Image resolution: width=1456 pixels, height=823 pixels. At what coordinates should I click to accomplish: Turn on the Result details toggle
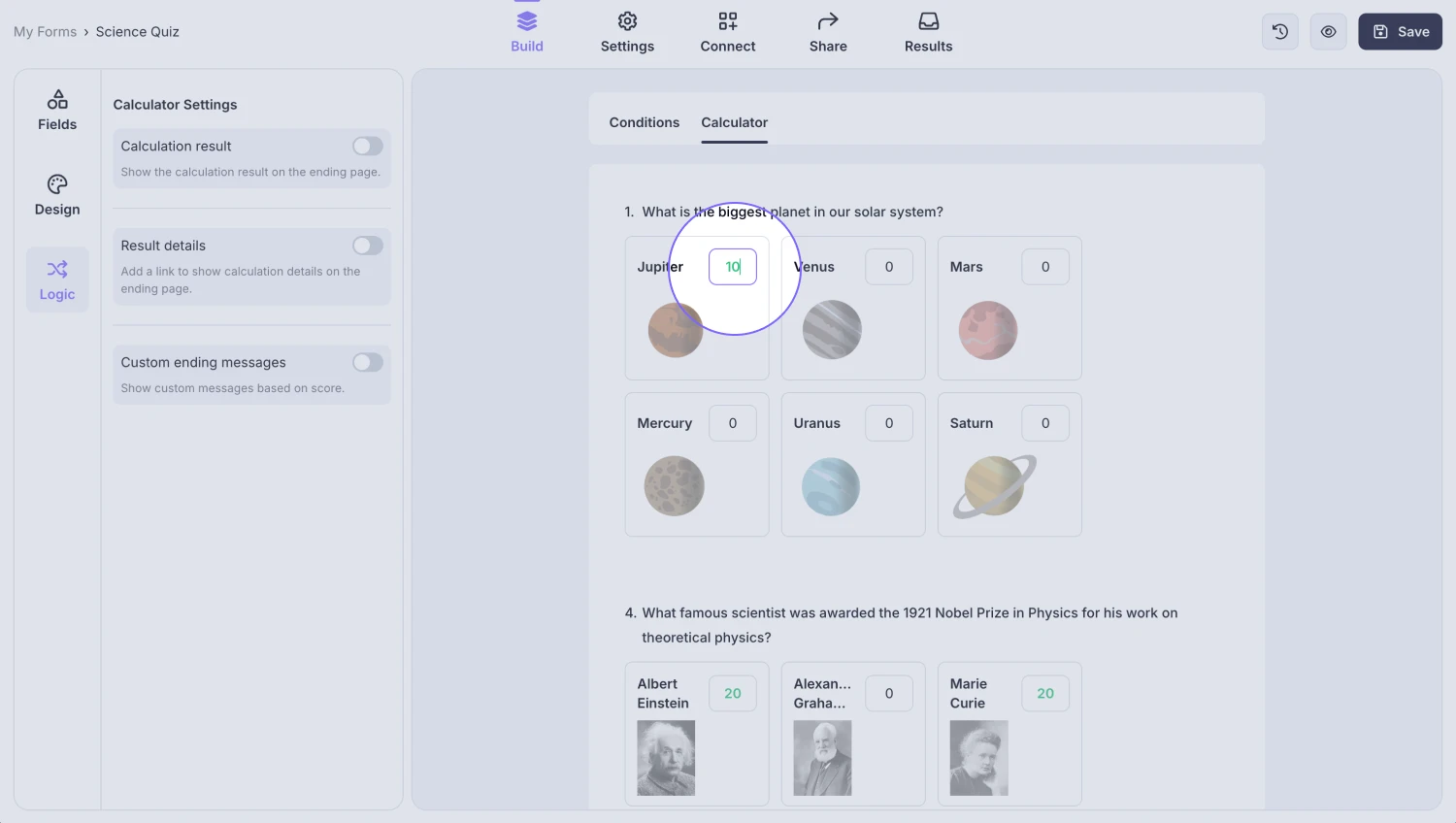[368, 246]
